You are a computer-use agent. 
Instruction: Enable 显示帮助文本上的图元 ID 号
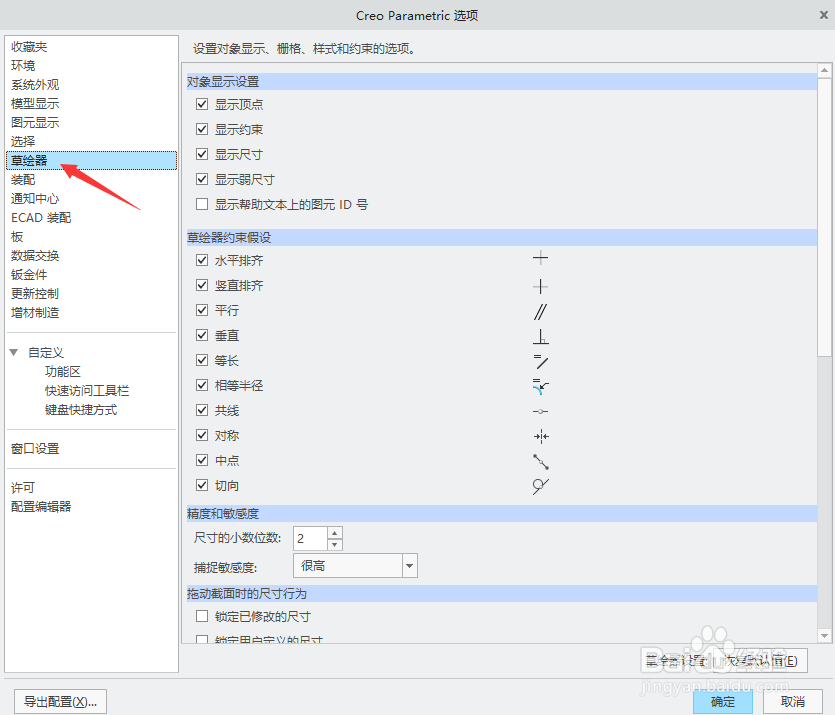click(202, 204)
